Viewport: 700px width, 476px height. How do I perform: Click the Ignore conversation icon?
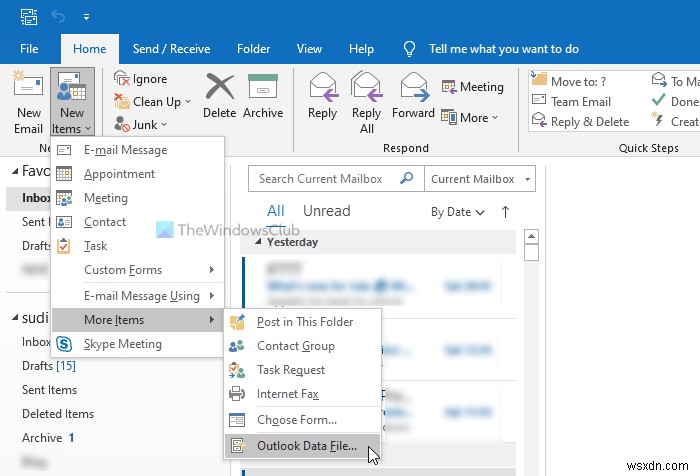pyautogui.click(x=121, y=79)
